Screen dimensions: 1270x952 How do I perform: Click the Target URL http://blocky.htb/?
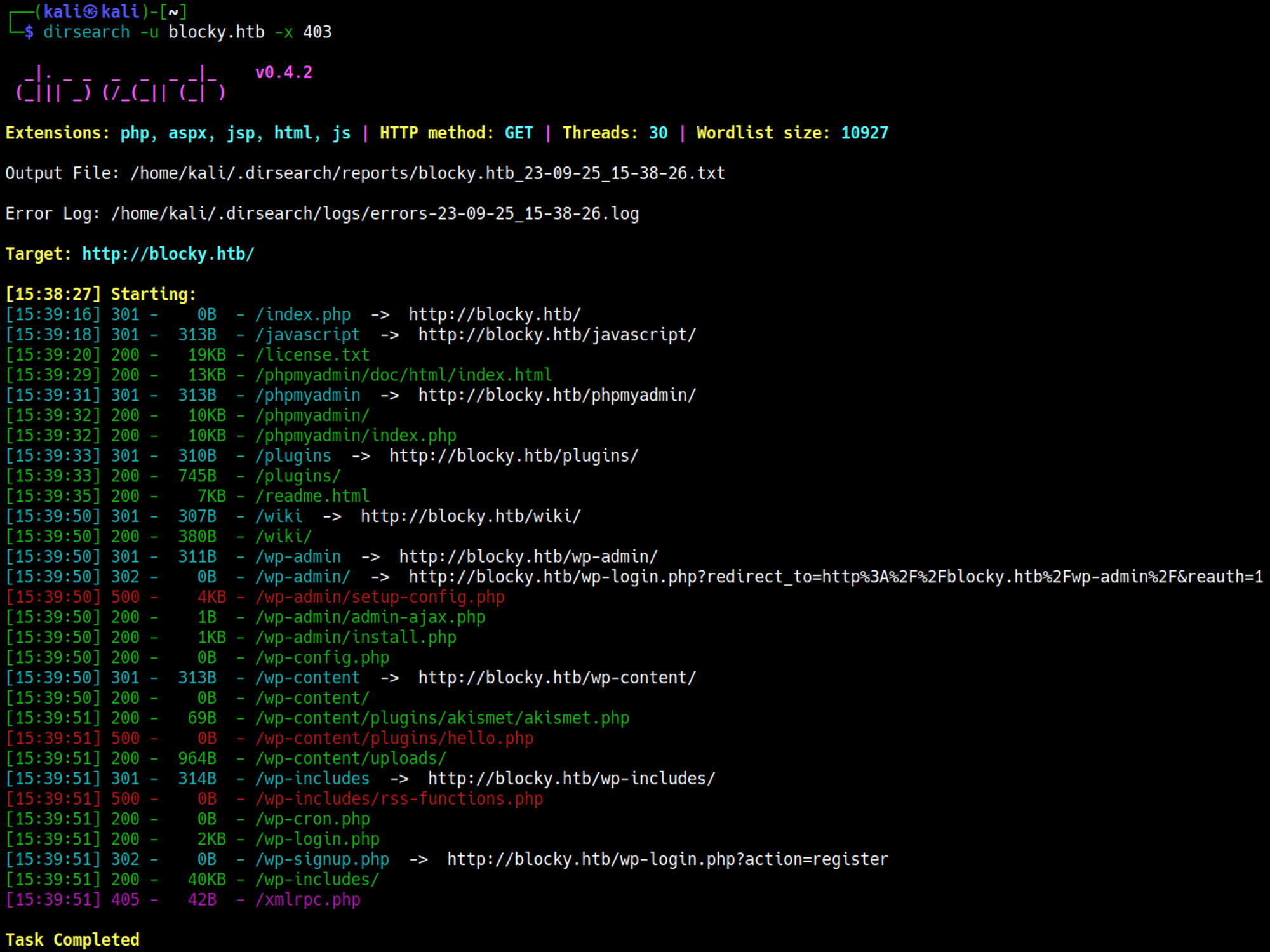coord(168,254)
